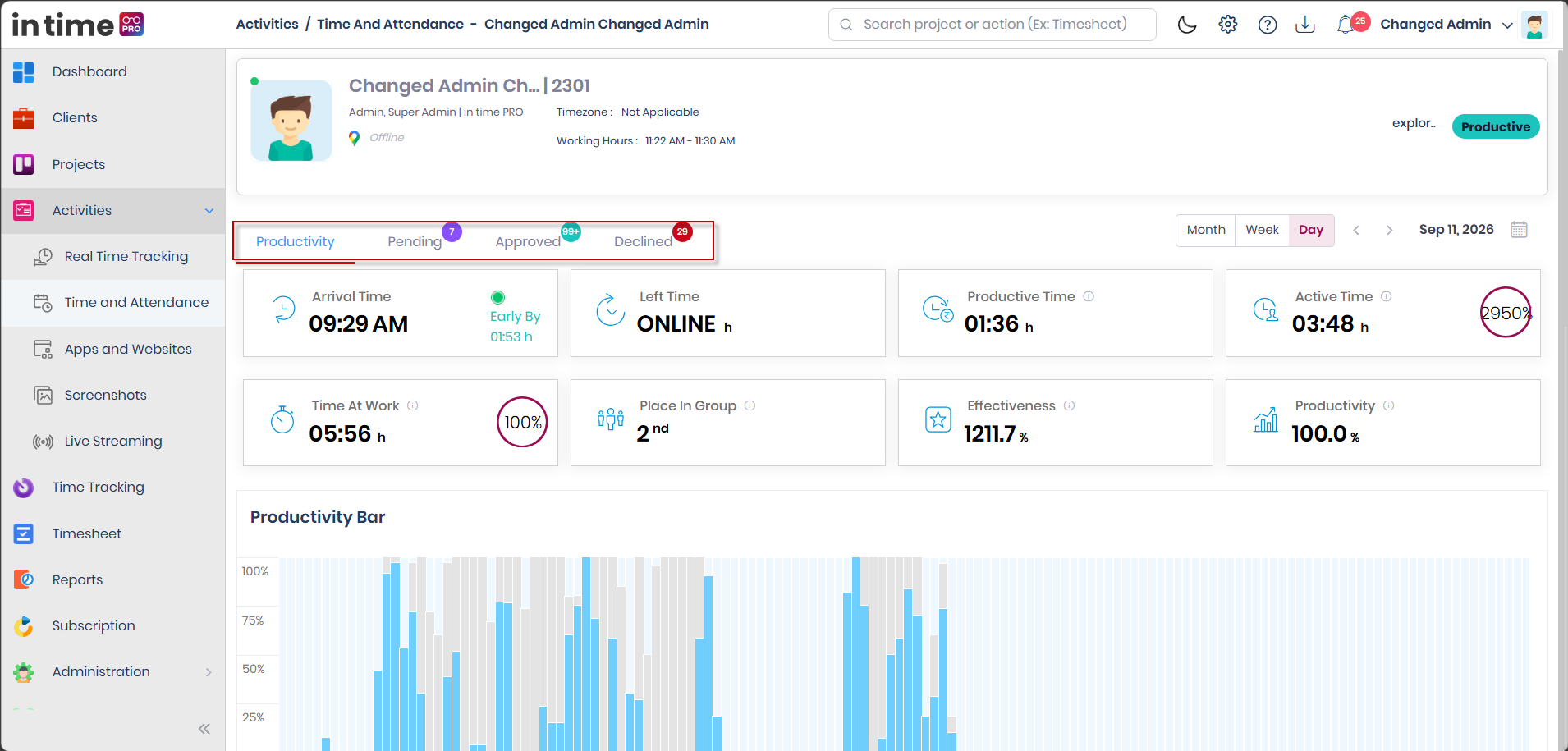The image size is (1568, 751).
Task: Click the search project or action field
Action: (993, 25)
